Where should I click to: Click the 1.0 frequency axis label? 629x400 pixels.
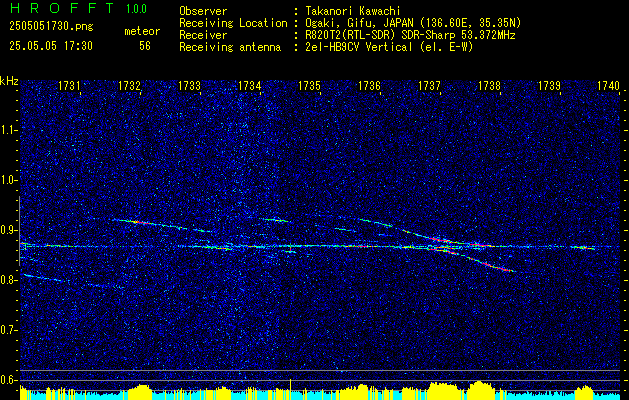(8, 181)
